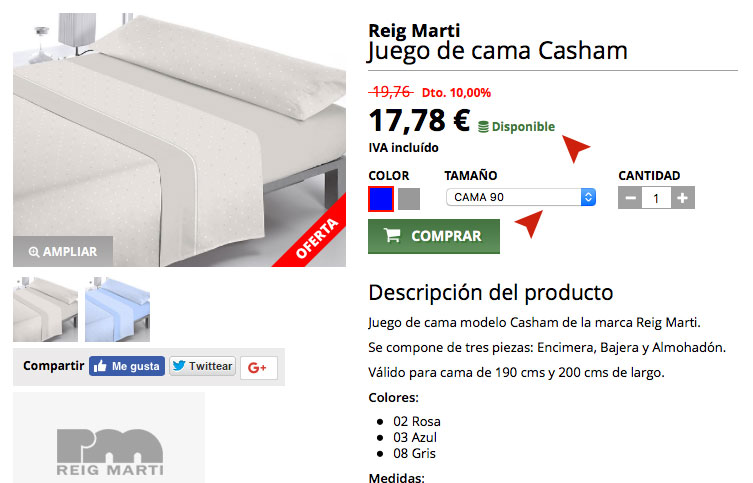Click the blue arrows of the size selector

(x=588, y=197)
